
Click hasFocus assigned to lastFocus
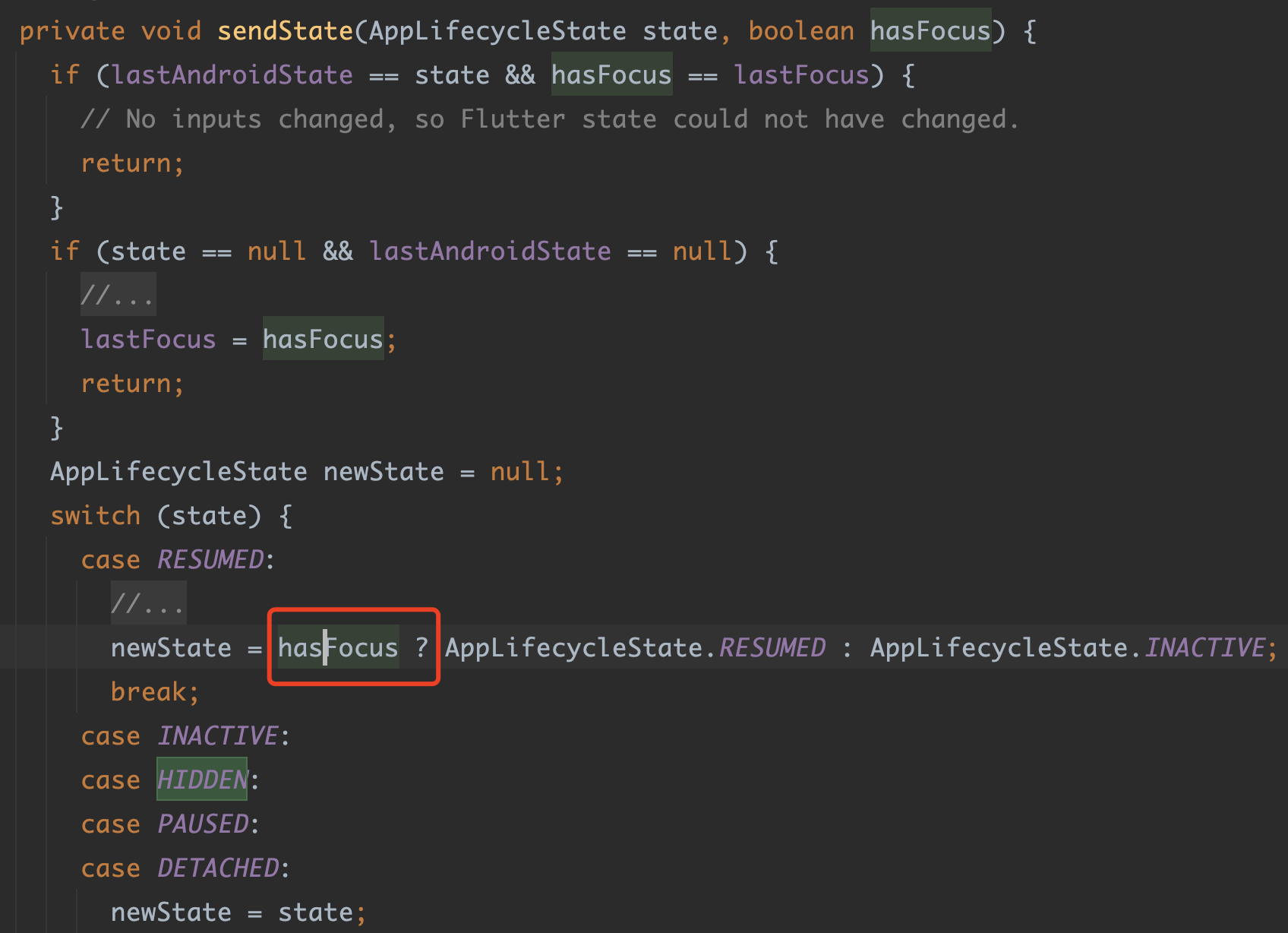tap(323, 340)
